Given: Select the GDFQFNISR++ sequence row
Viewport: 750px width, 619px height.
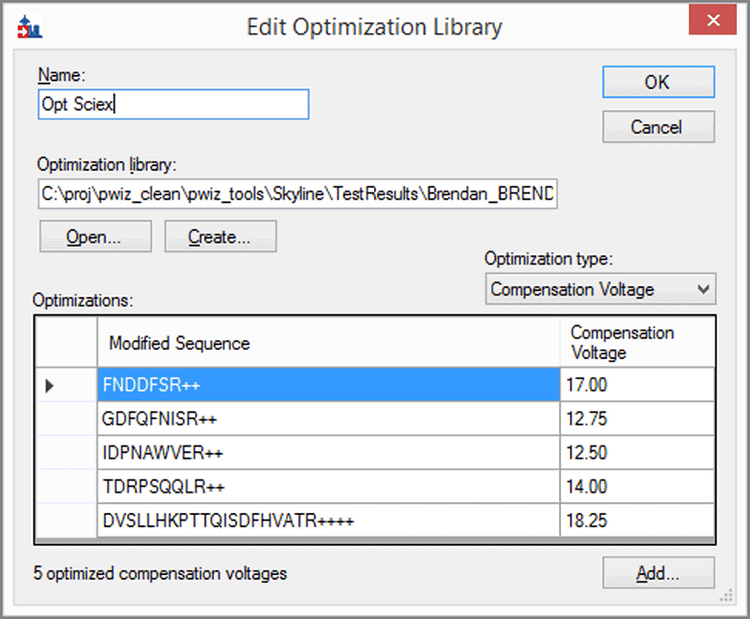Looking at the screenshot, I should point(328,419).
